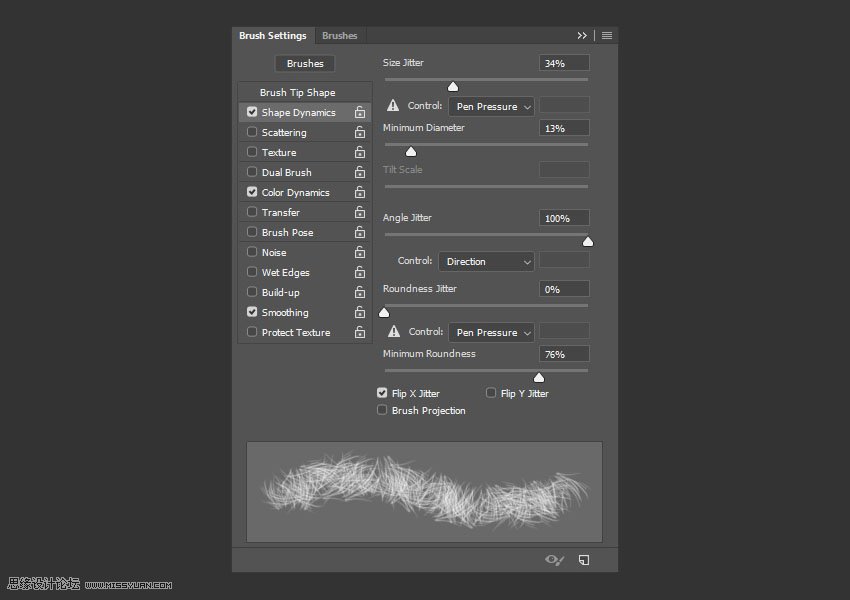The height and width of the screenshot is (600, 850).
Task: Click the Brushes button
Action: click(x=305, y=64)
